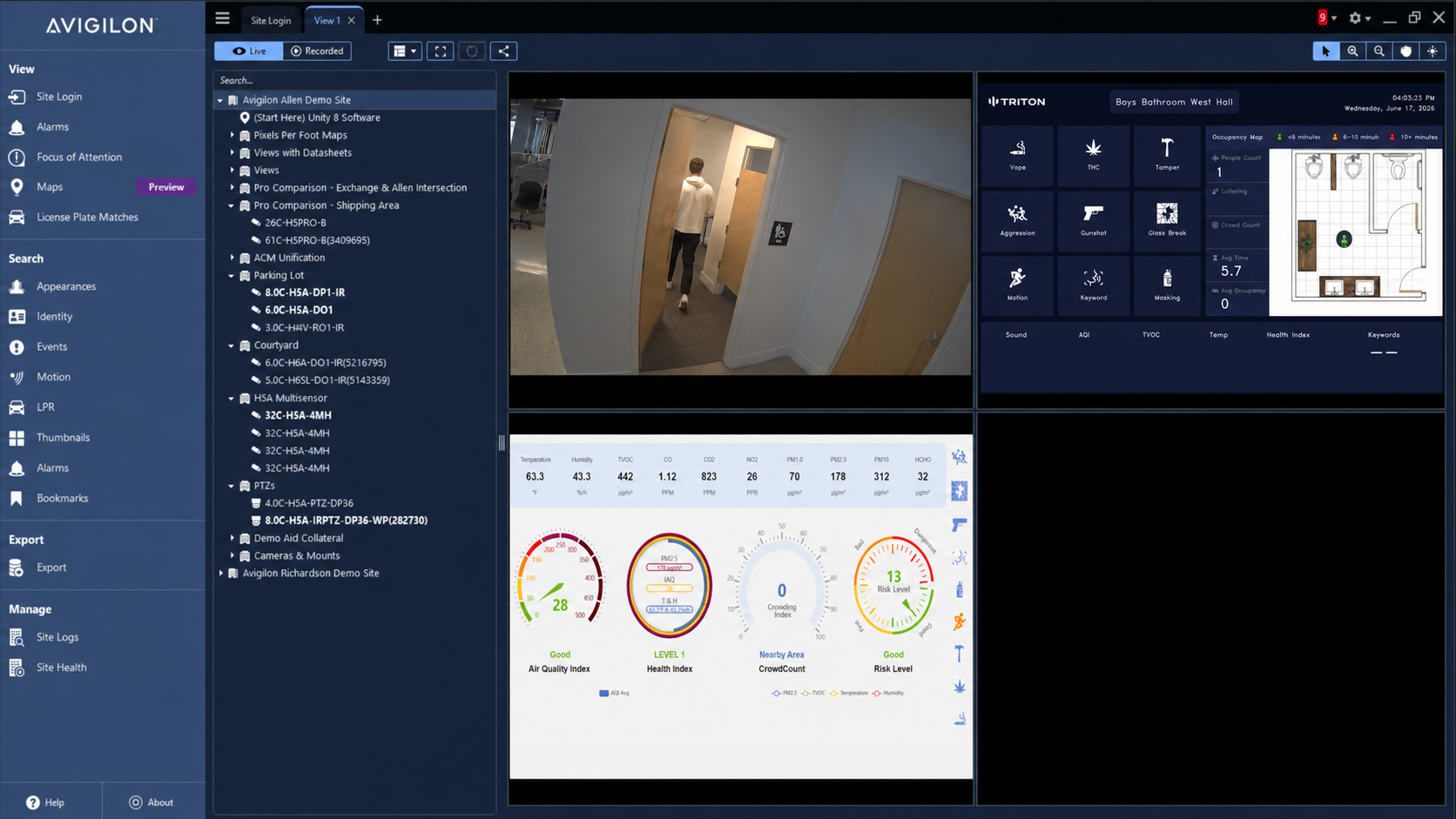This screenshot has width=1456, height=819.
Task: Close the View 1 tab
Action: point(352,20)
